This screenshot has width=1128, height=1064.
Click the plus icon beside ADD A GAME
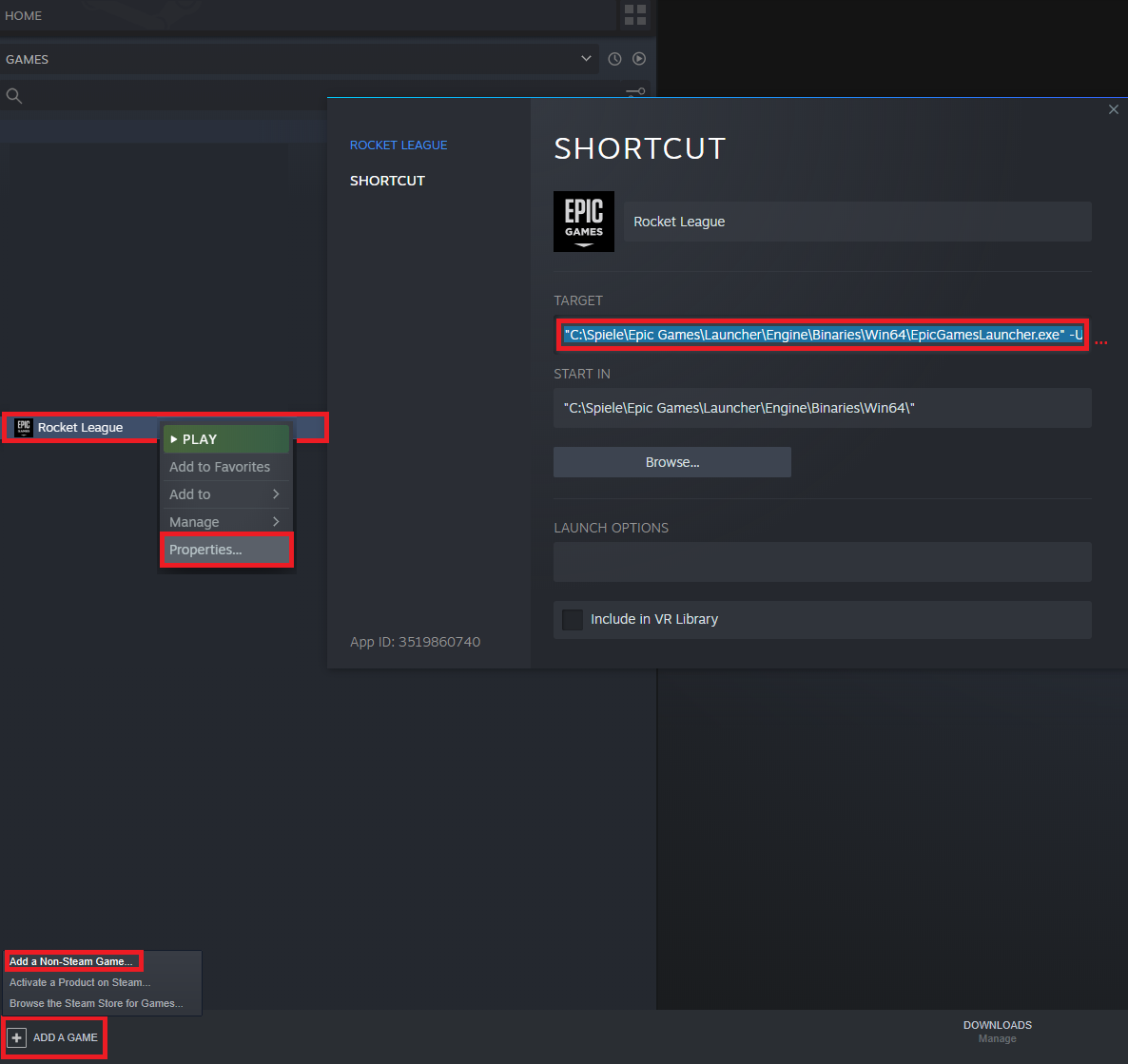point(16,1037)
